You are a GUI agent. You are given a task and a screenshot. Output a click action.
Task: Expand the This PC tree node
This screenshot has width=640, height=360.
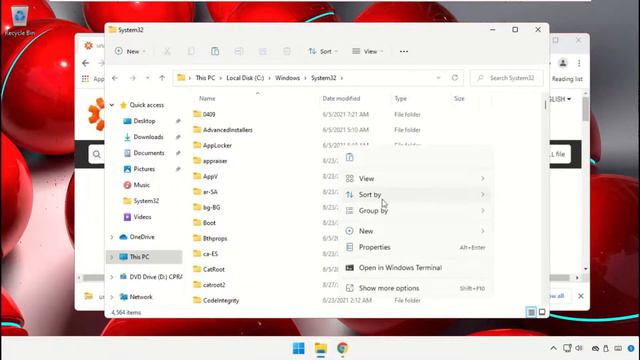[x=111, y=257]
